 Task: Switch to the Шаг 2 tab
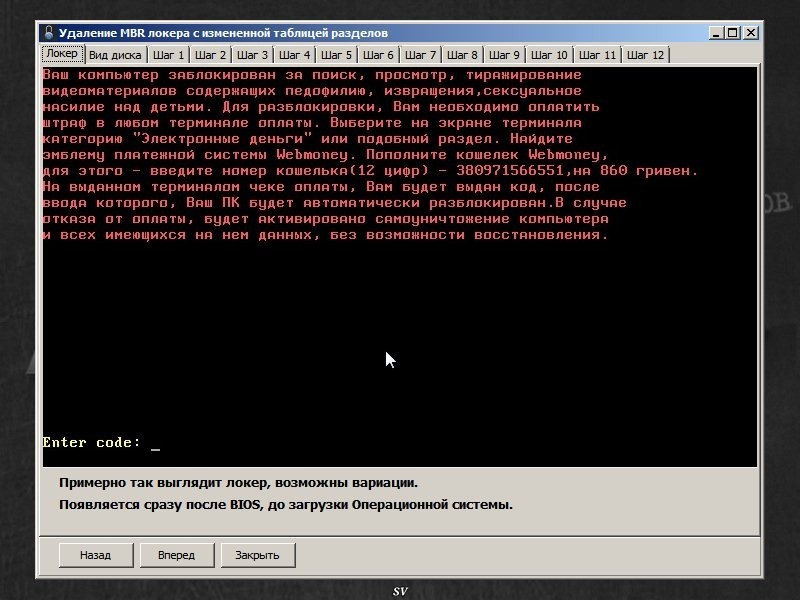(210, 55)
